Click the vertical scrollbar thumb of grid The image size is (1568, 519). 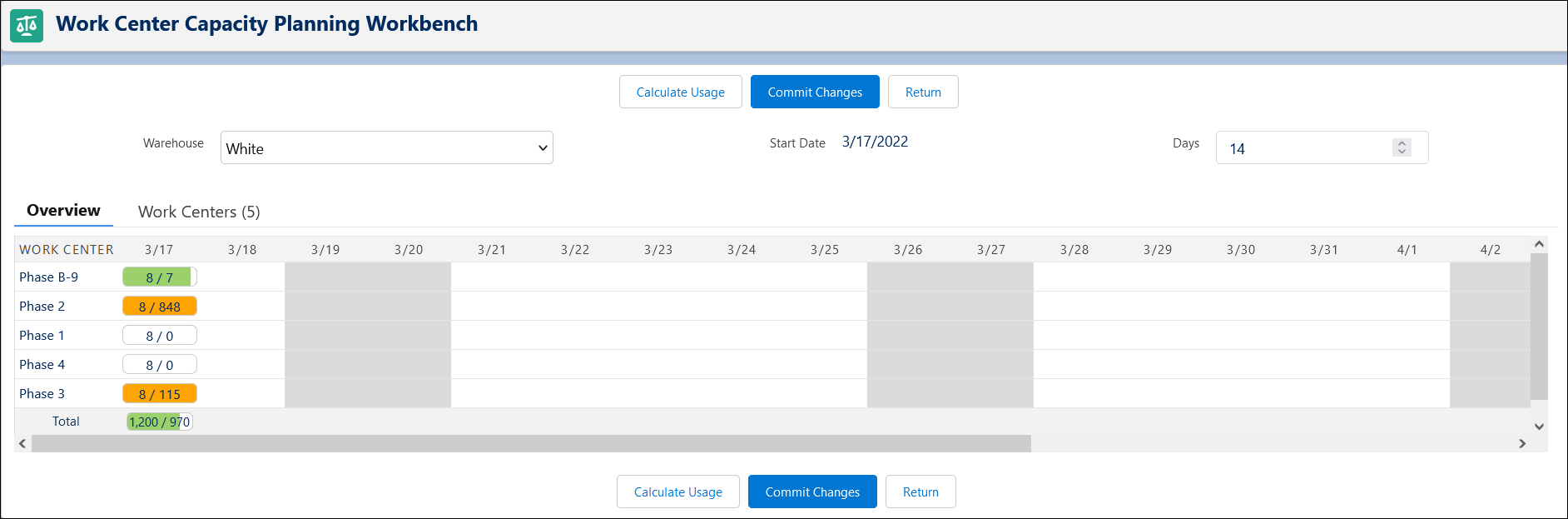pyautogui.click(x=1539, y=327)
